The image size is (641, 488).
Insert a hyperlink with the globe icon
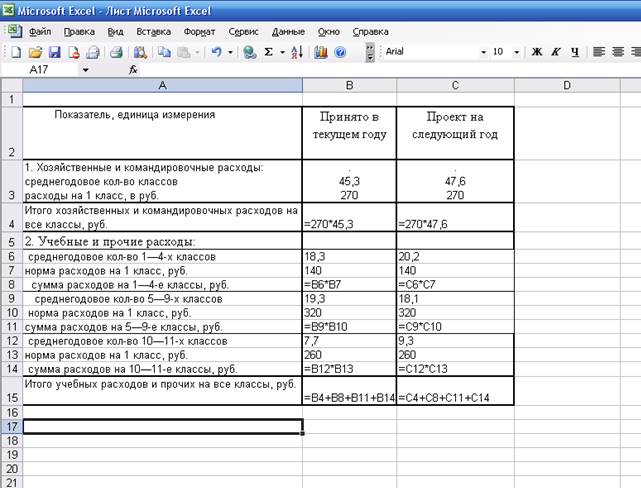pyautogui.click(x=249, y=52)
